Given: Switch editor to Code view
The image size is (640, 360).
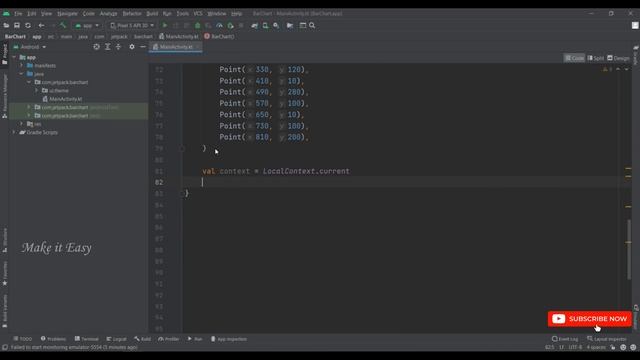Looking at the screenshot, I should [574, 58].
